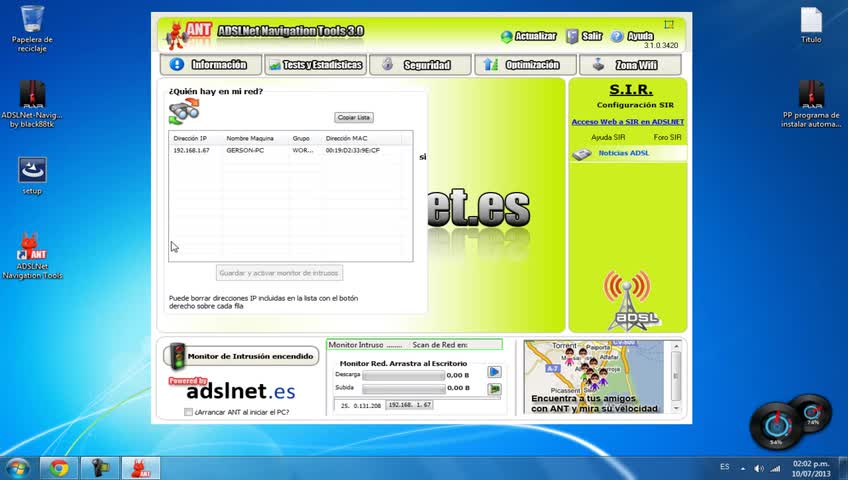Screen dimensions: 848x480
Task: Open Acceso Web a SIR en ADSLNET
Action: 627,122
